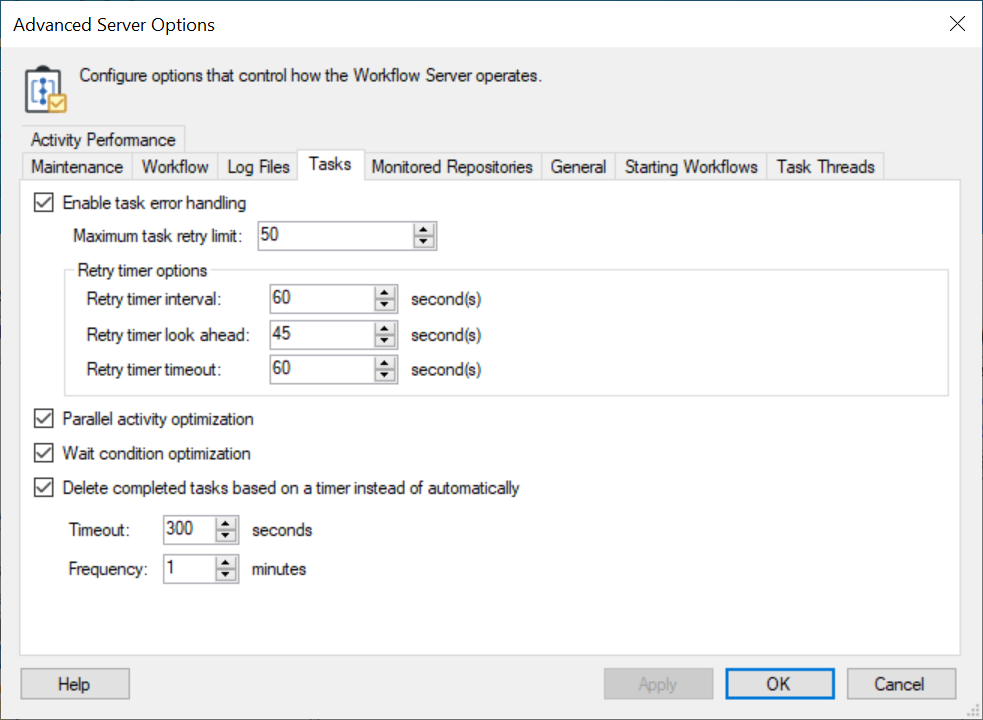Increase the Timeout seconds spinner
This screenshot has height=720, width=983.
click(x=227, y=524)
